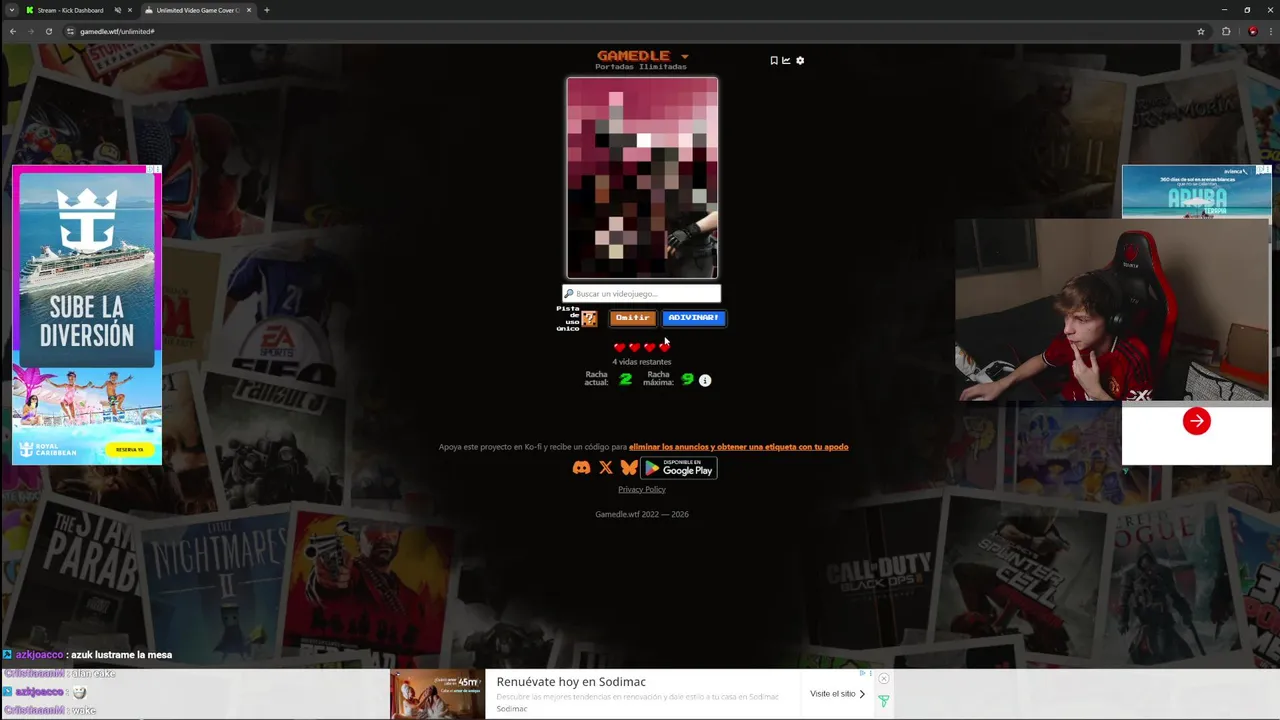Click the 'Racha actual' label
The image size is (1280, 720).
point(597,378)
